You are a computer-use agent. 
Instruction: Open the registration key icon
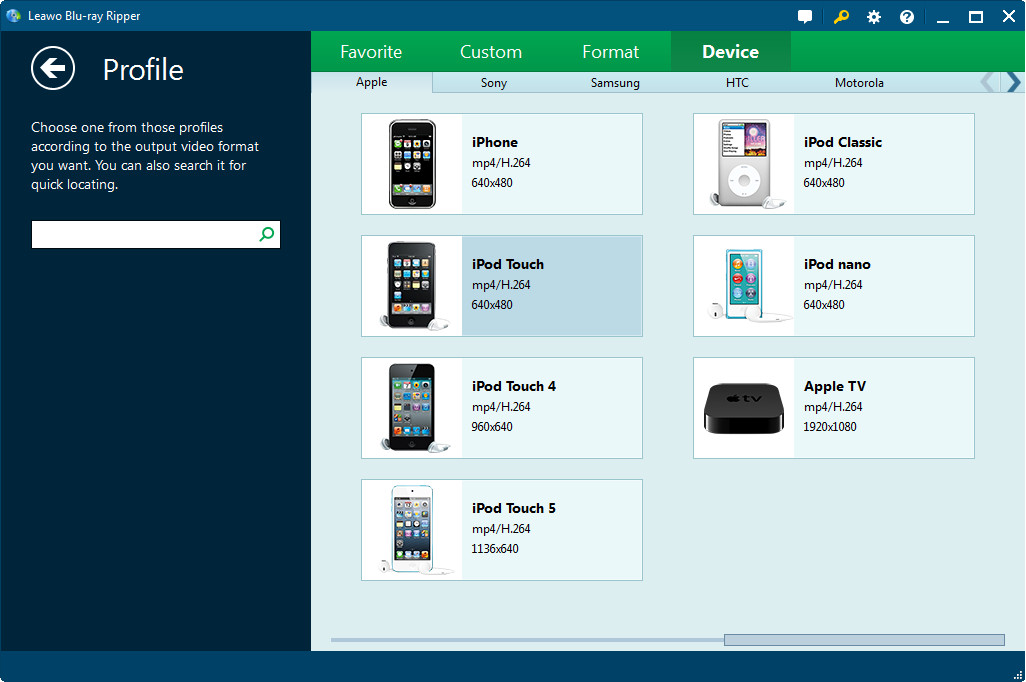[x=841, y=16]
